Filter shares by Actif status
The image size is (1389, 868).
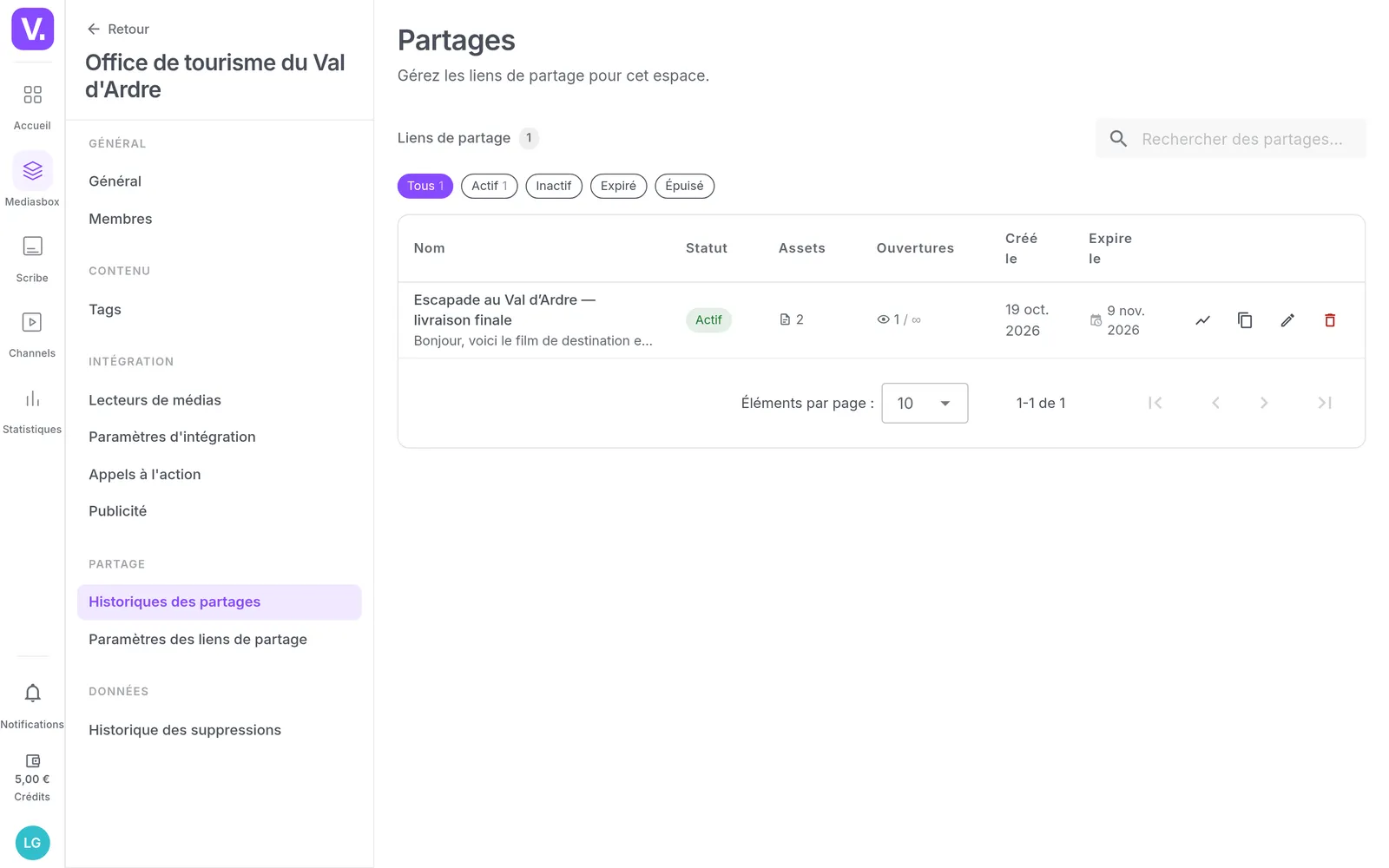pyautogui.click(x=490, y=186)
